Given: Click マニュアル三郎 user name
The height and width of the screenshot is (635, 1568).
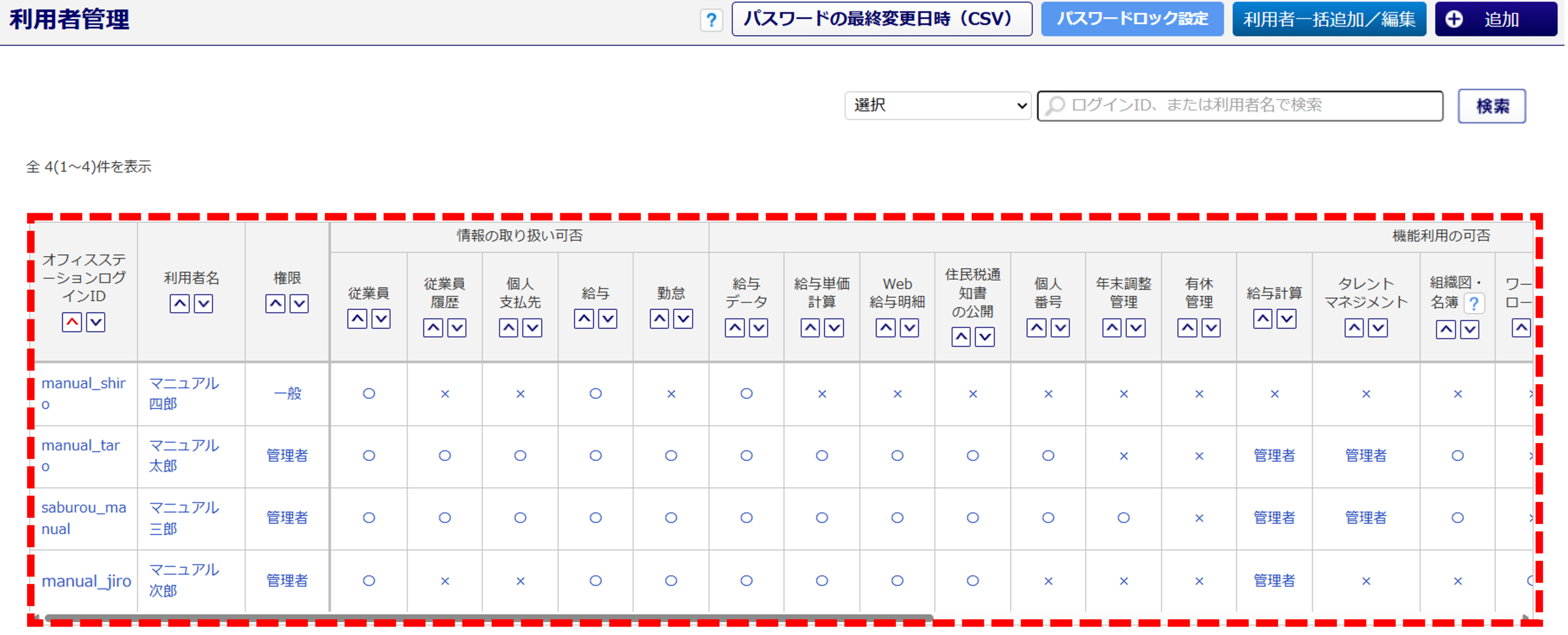Looking at the screenshot, I should (x=184, y=518).
